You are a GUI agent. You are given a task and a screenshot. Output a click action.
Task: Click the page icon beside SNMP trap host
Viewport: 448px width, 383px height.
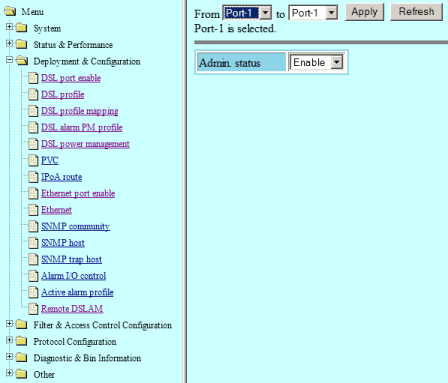click(x=33, y=259)
